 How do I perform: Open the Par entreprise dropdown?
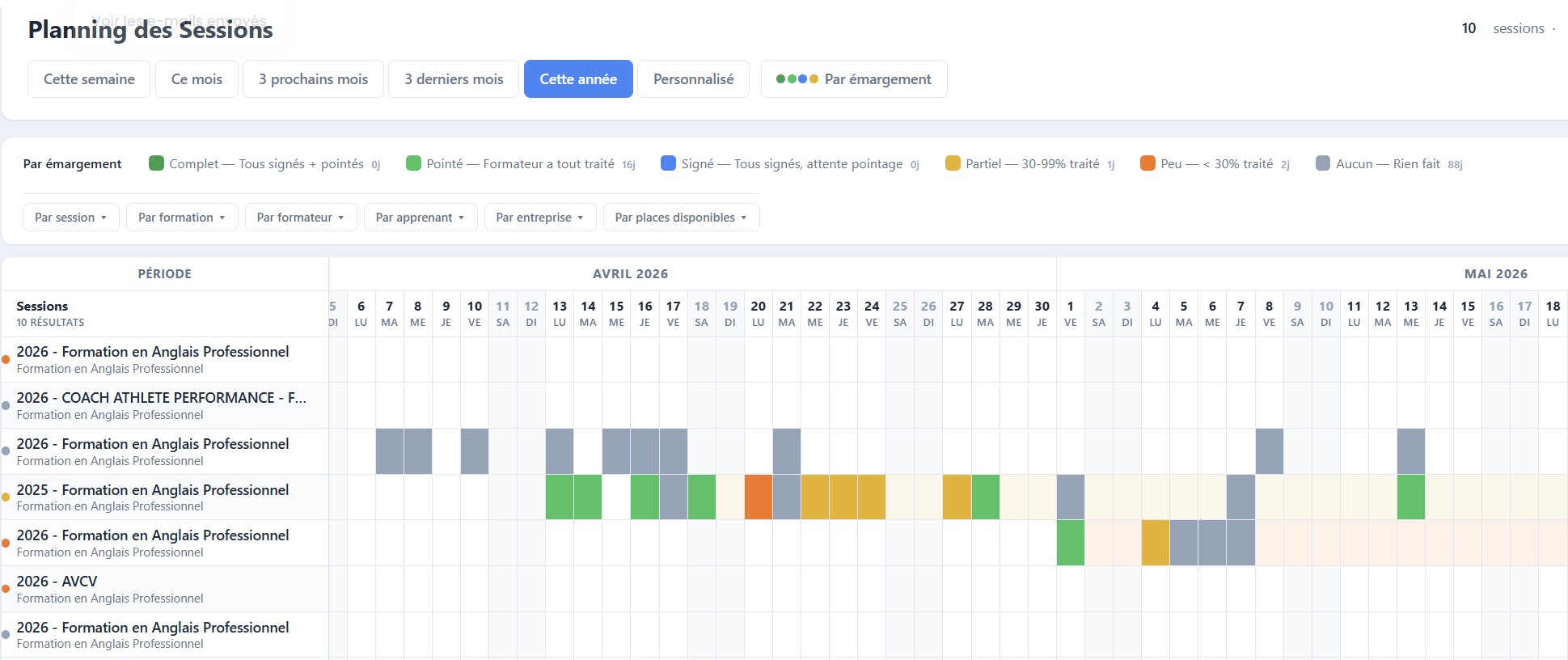pos(540,218)
